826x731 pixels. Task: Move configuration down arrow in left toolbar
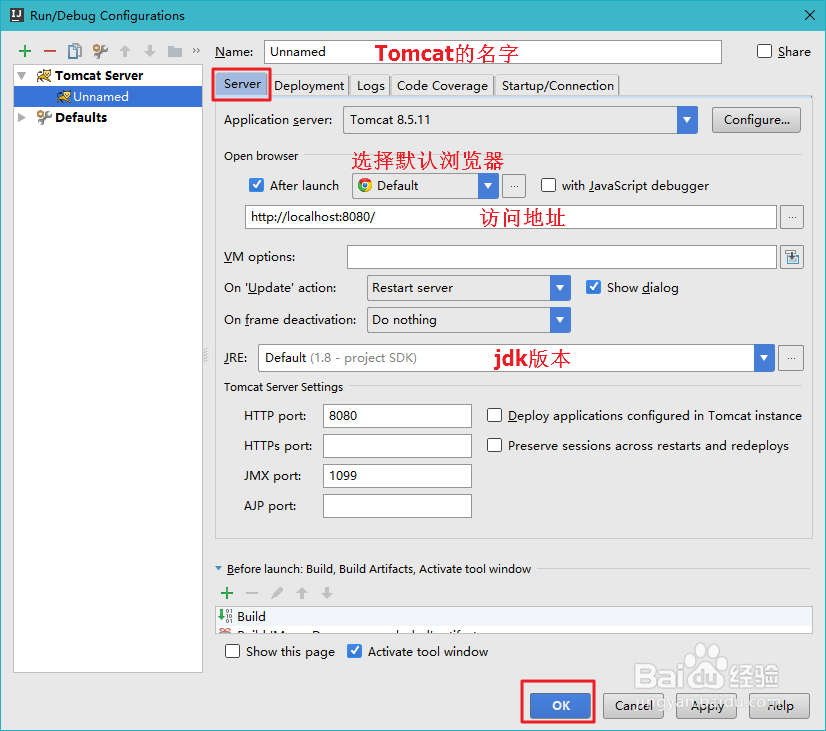tap(150, 51)
